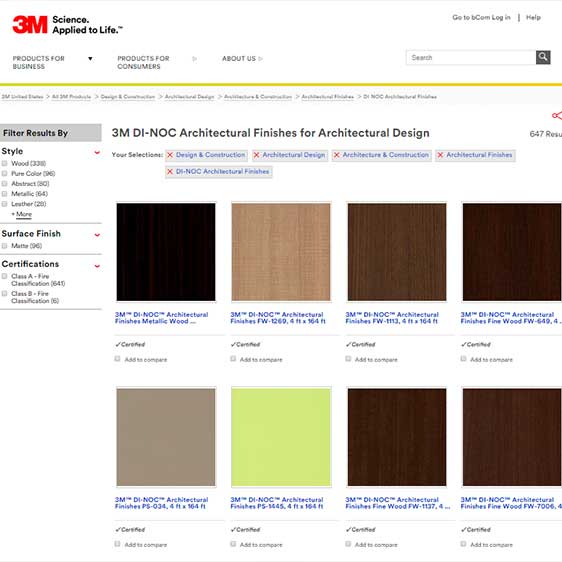The height and width of the screenshot is (562, 562).
Task: Check Add to compare for PS-1445
Action: pos(233,544)
